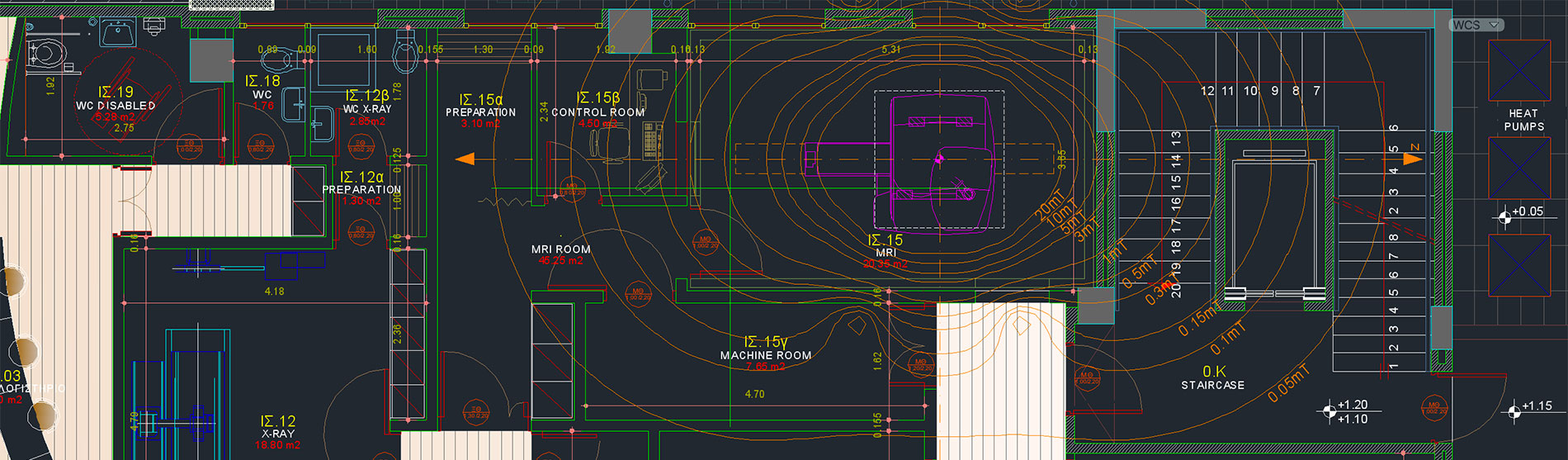Image resolution: width=1568 pixels, height=460 pixels.
Task: Select the 4.70 dimension in Machine Room
Action: tap(754, 394)
